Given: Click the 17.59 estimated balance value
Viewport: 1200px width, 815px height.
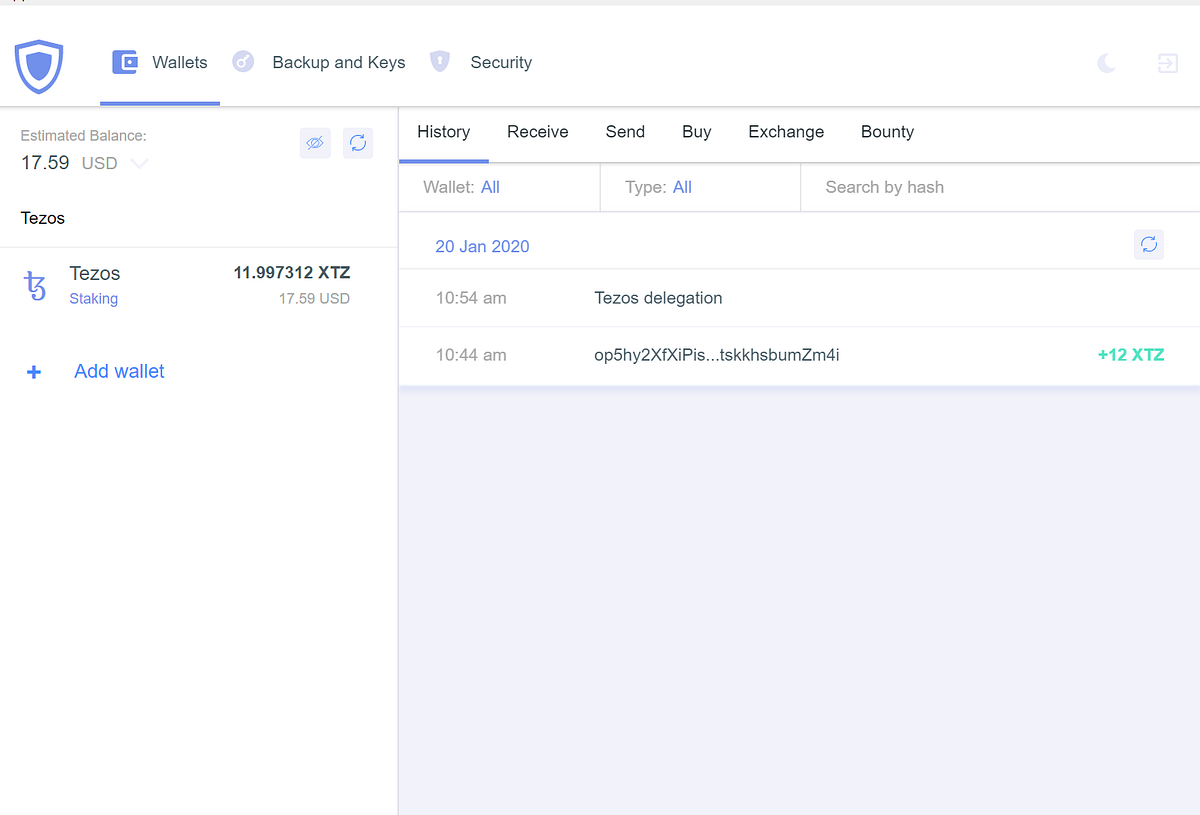Looking at the screenshot, I should pos(45,163).
